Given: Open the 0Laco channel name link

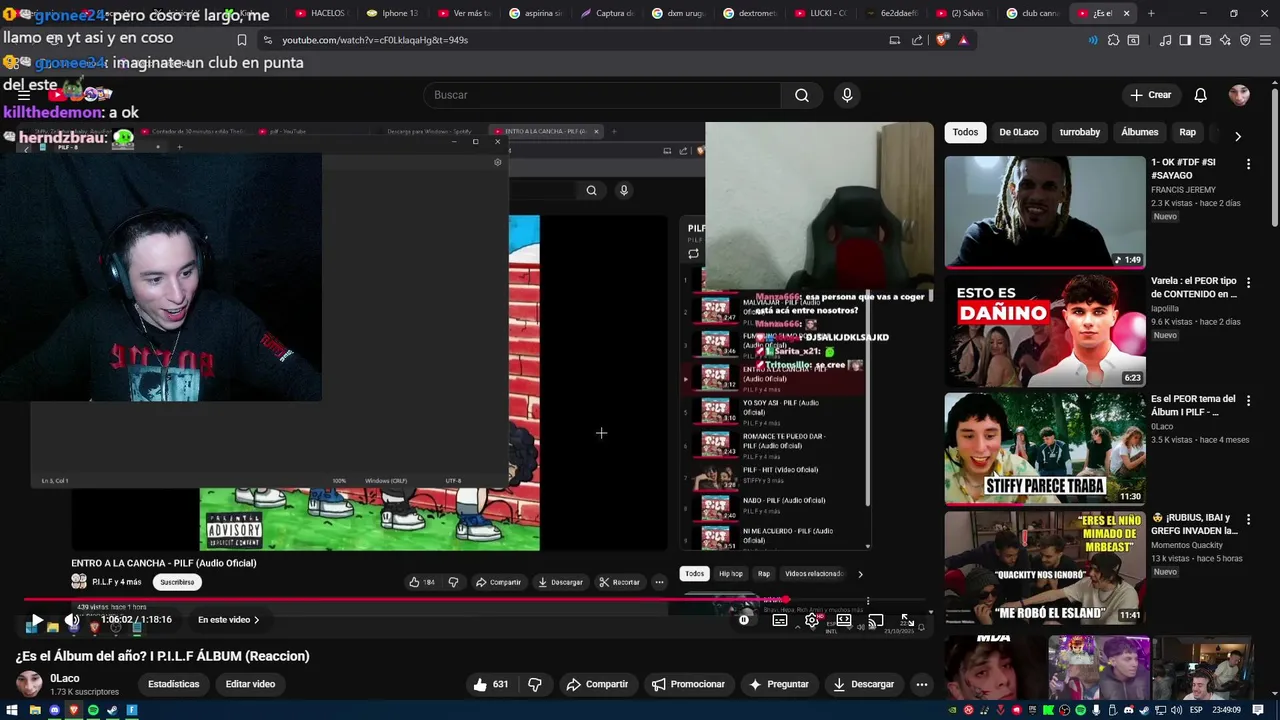Looking at the screenshot, I should tap(65, 678).
